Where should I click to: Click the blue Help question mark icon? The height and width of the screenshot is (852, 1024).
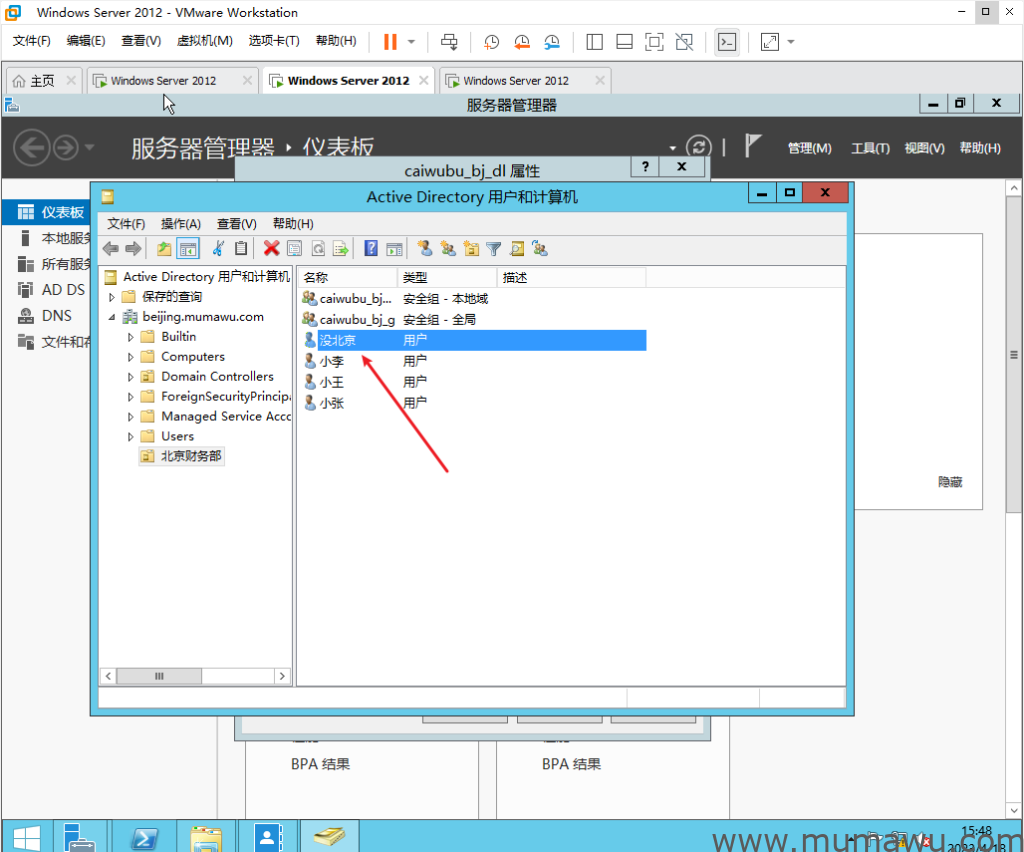[371, 249]
